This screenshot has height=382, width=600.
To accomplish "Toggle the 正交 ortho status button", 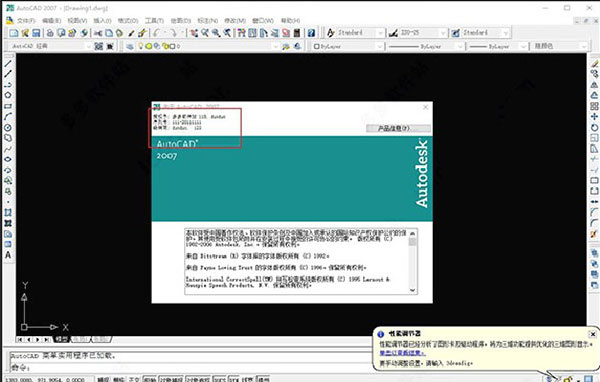I will point(134,379).
